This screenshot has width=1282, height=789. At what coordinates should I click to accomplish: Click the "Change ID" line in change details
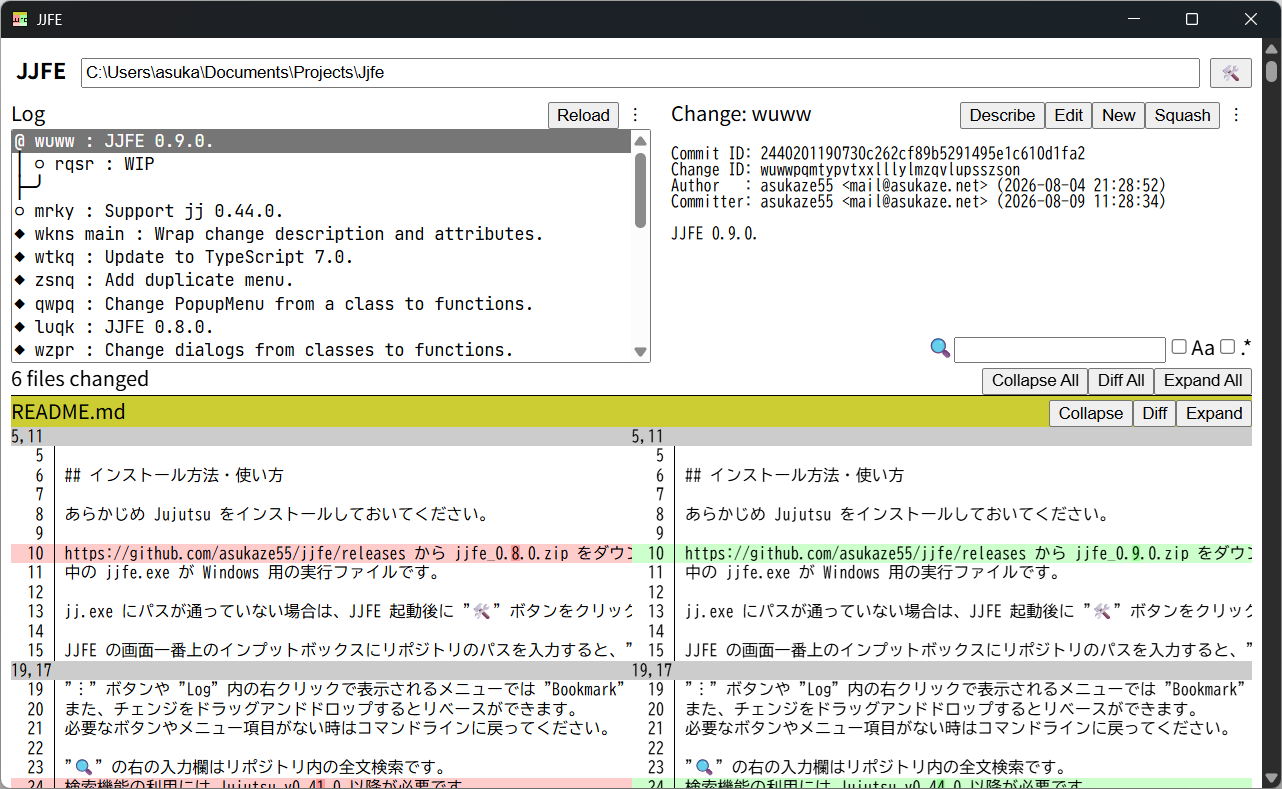click(845, 170)
